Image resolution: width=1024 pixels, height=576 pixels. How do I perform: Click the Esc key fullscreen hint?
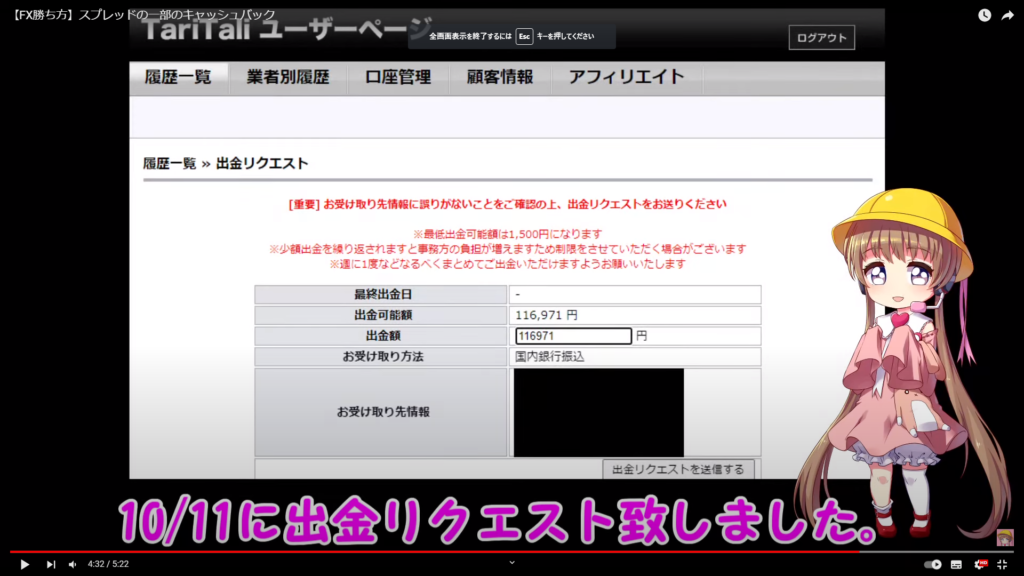coord(524,37)
